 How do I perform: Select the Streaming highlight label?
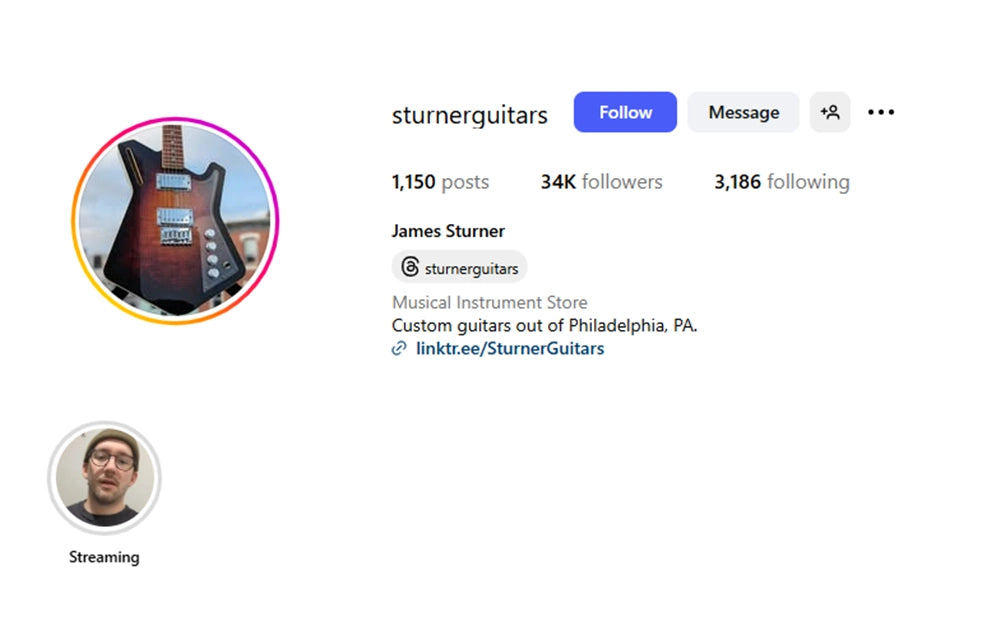click(104, 557)
